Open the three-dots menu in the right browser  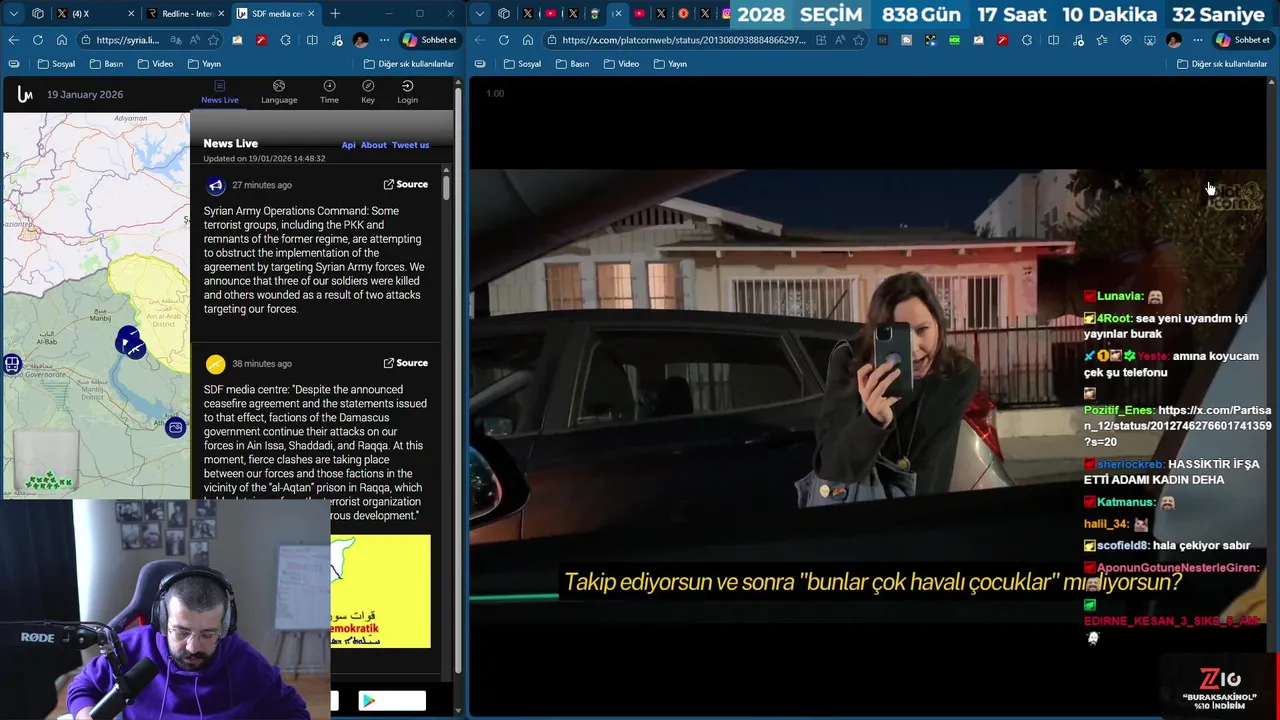(1197, 40)
